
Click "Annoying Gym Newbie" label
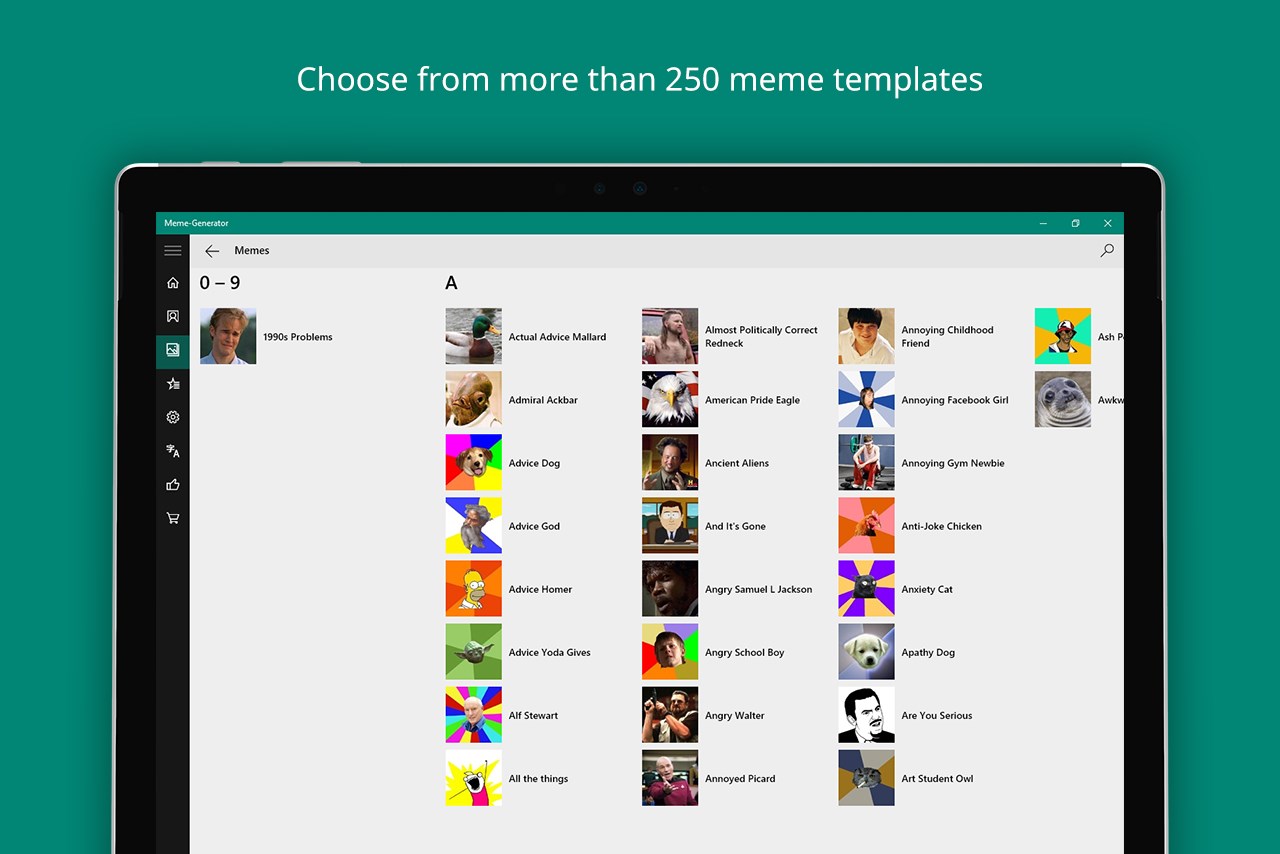tap(953, 463)
